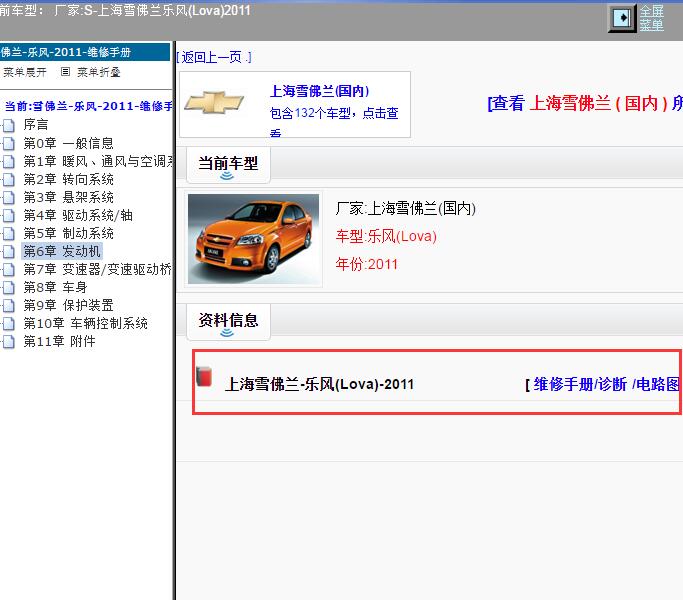Click page icon beside 第10章 车辆控制系统

[x=8, y=324]
